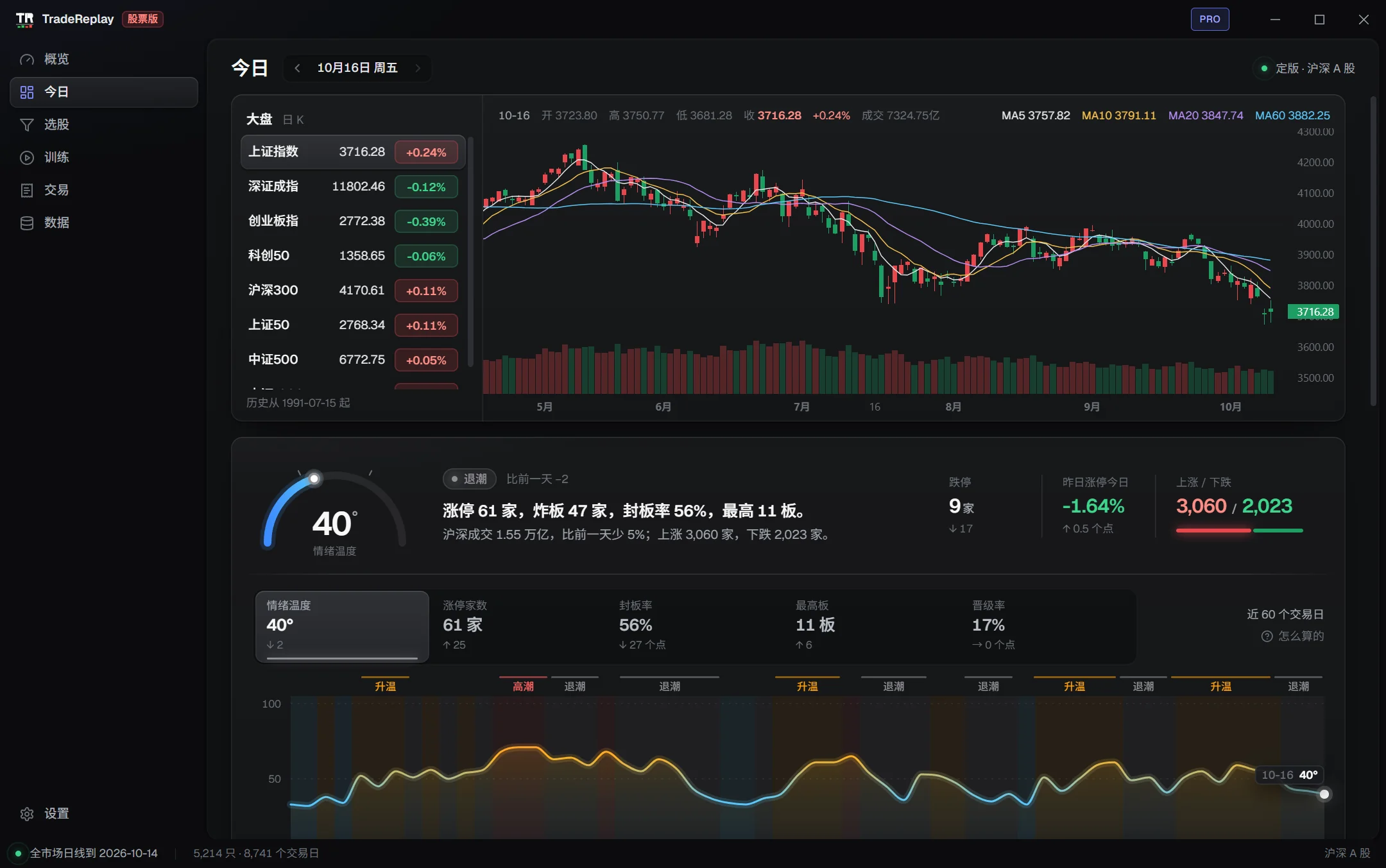Click the 3716.28 price tag on chart axis
1386x868 pixels.
(x=1313, y=312)
